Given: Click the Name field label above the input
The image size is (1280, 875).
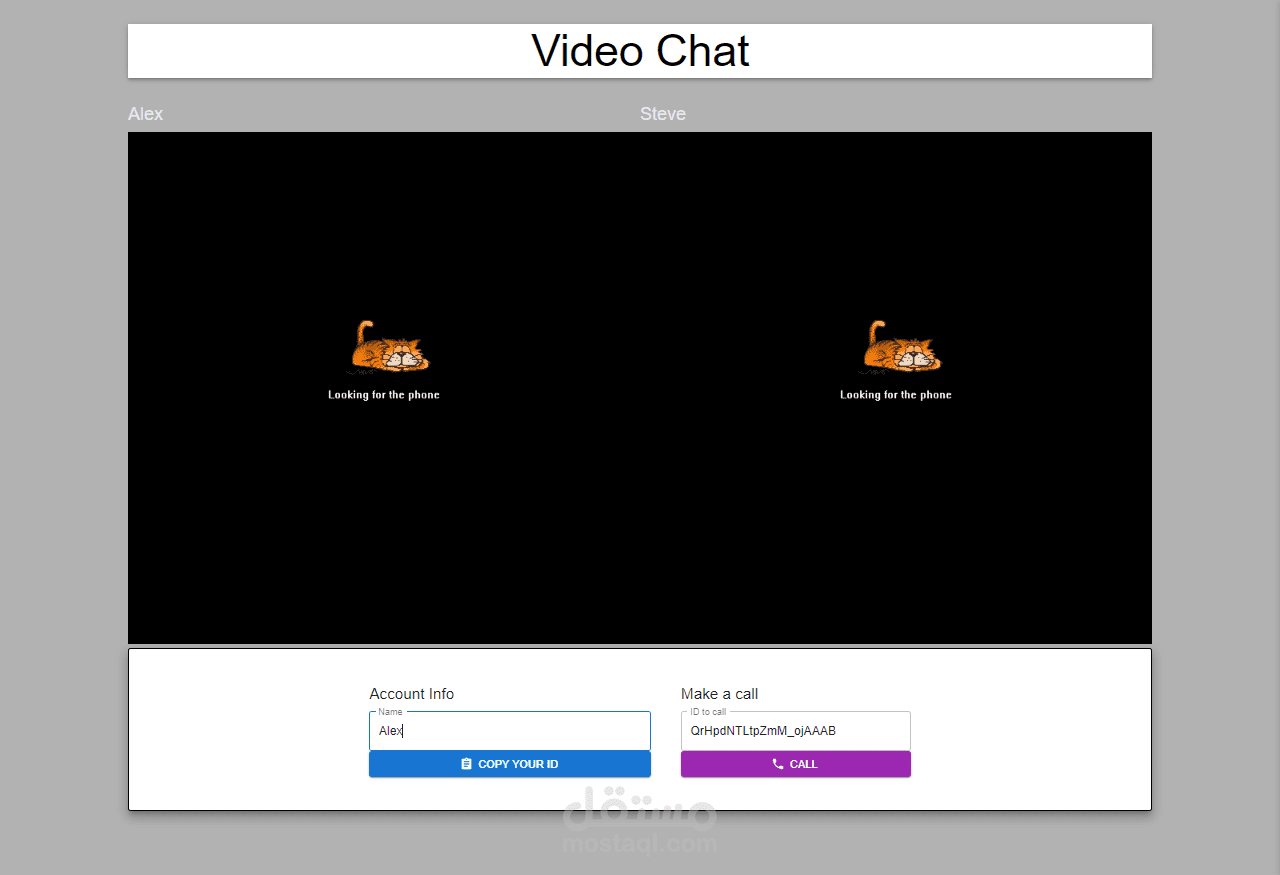Looking at the screenshot, I should 390,711.
